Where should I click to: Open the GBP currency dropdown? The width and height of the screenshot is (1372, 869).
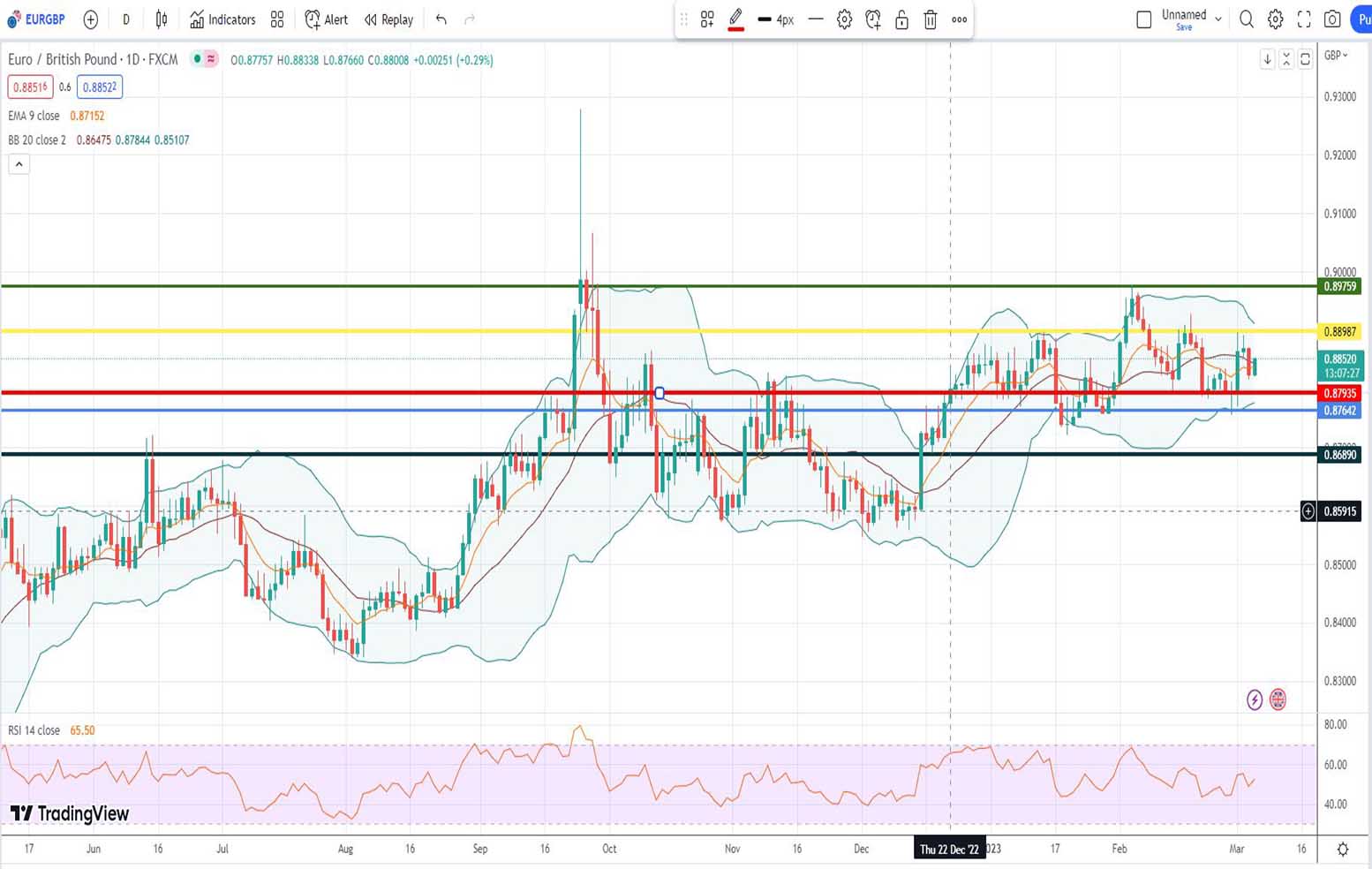(x=1336, y=55)
